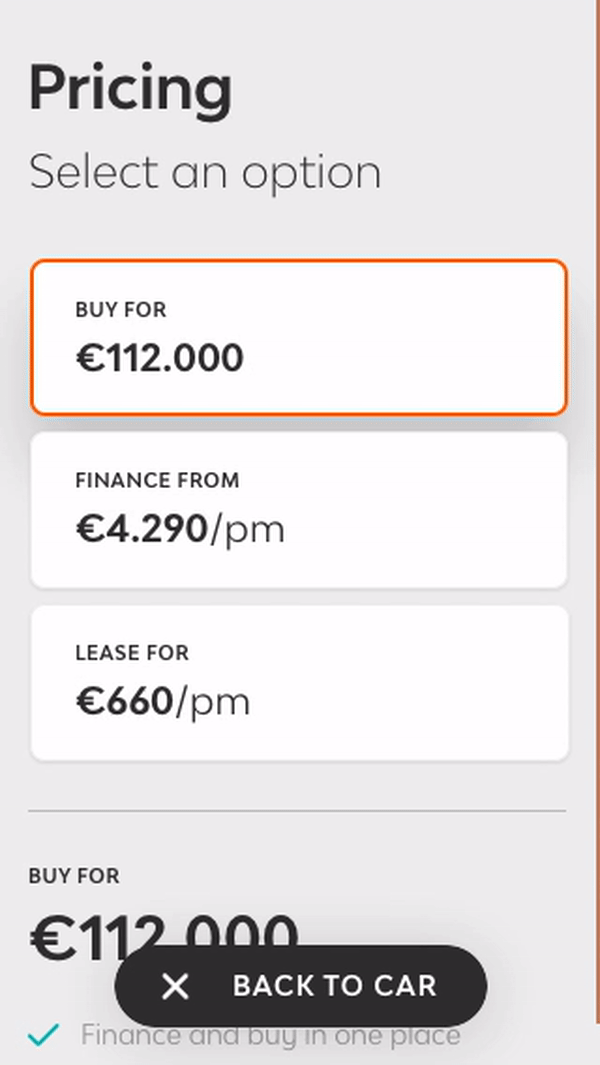
Task: Click the 'BUY FOR' label above summary price
Action: [74, 876]
